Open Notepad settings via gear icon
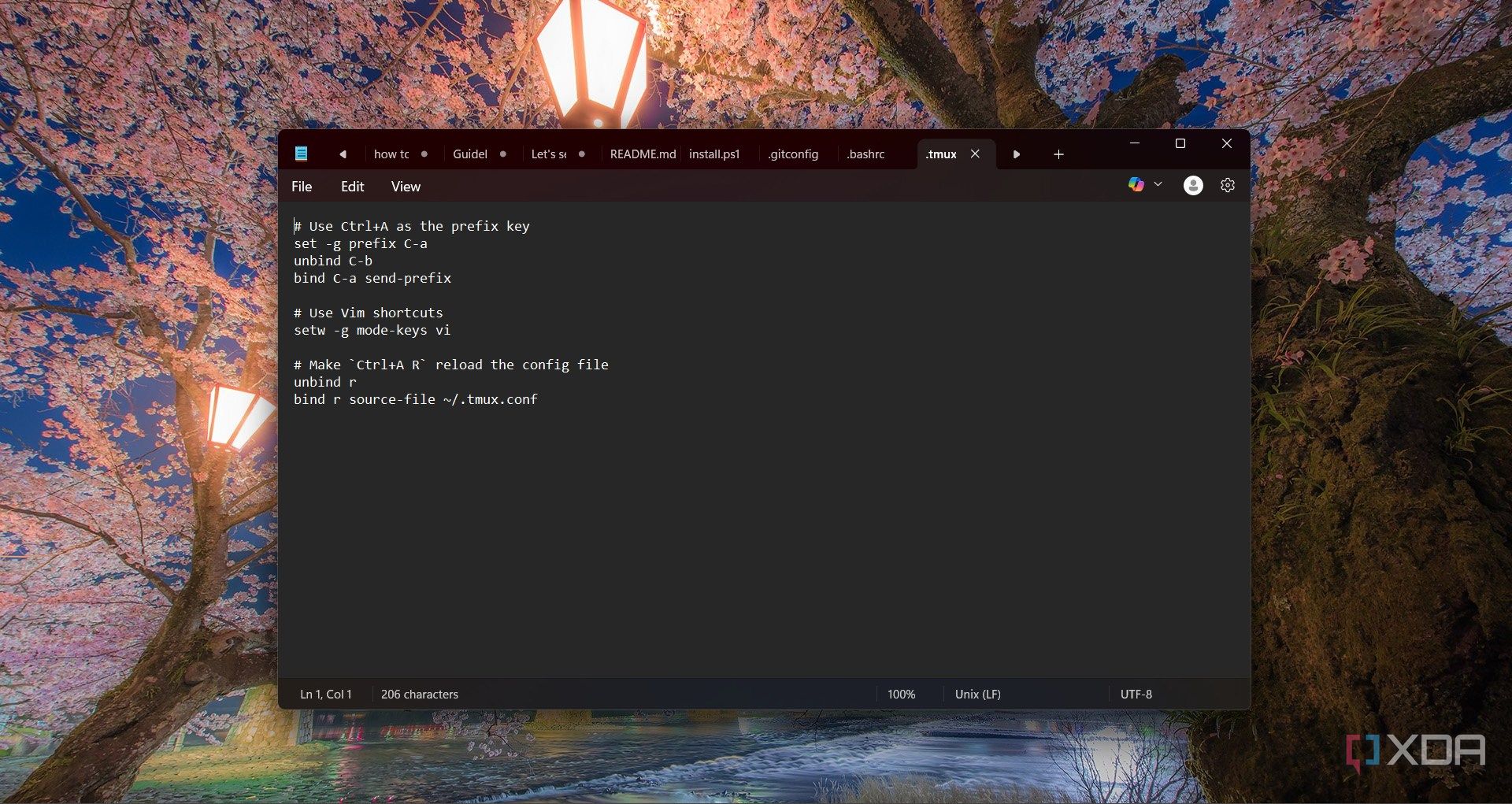This screenshot has width=1512, height=804. (1227, 185)
